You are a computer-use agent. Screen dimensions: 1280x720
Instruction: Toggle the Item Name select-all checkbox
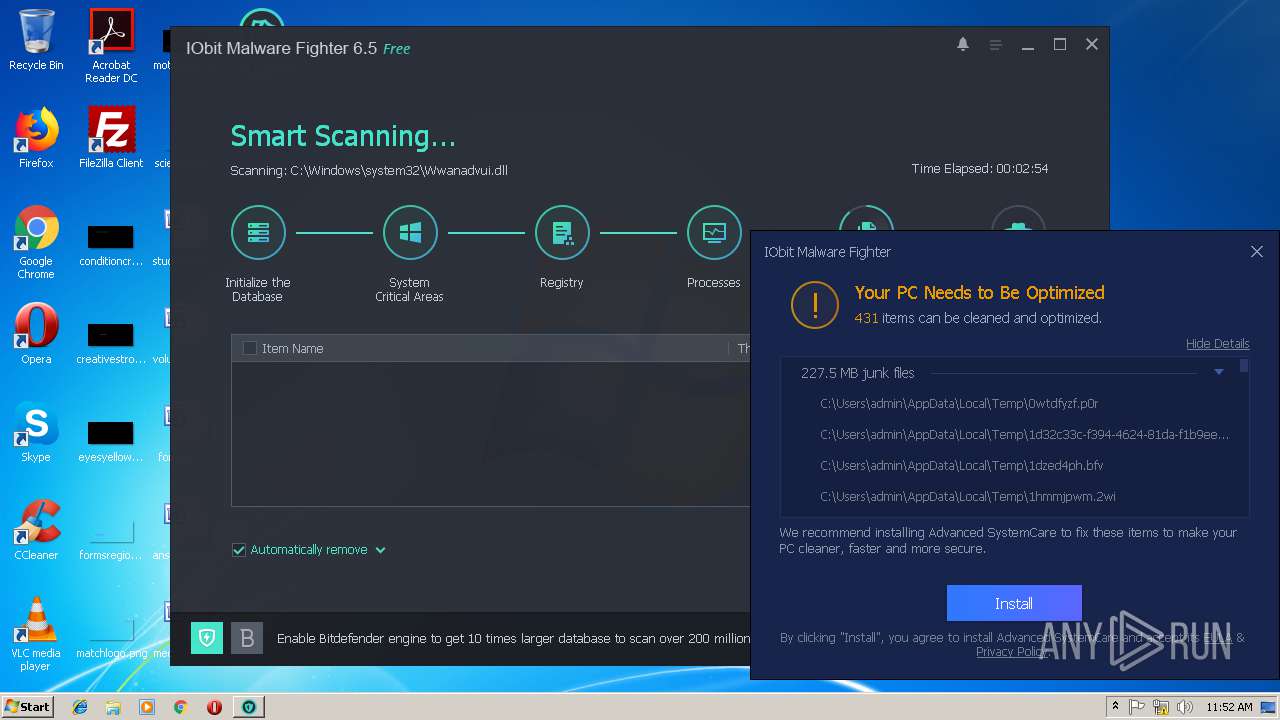pyautogui.click(x=250, y=348)
